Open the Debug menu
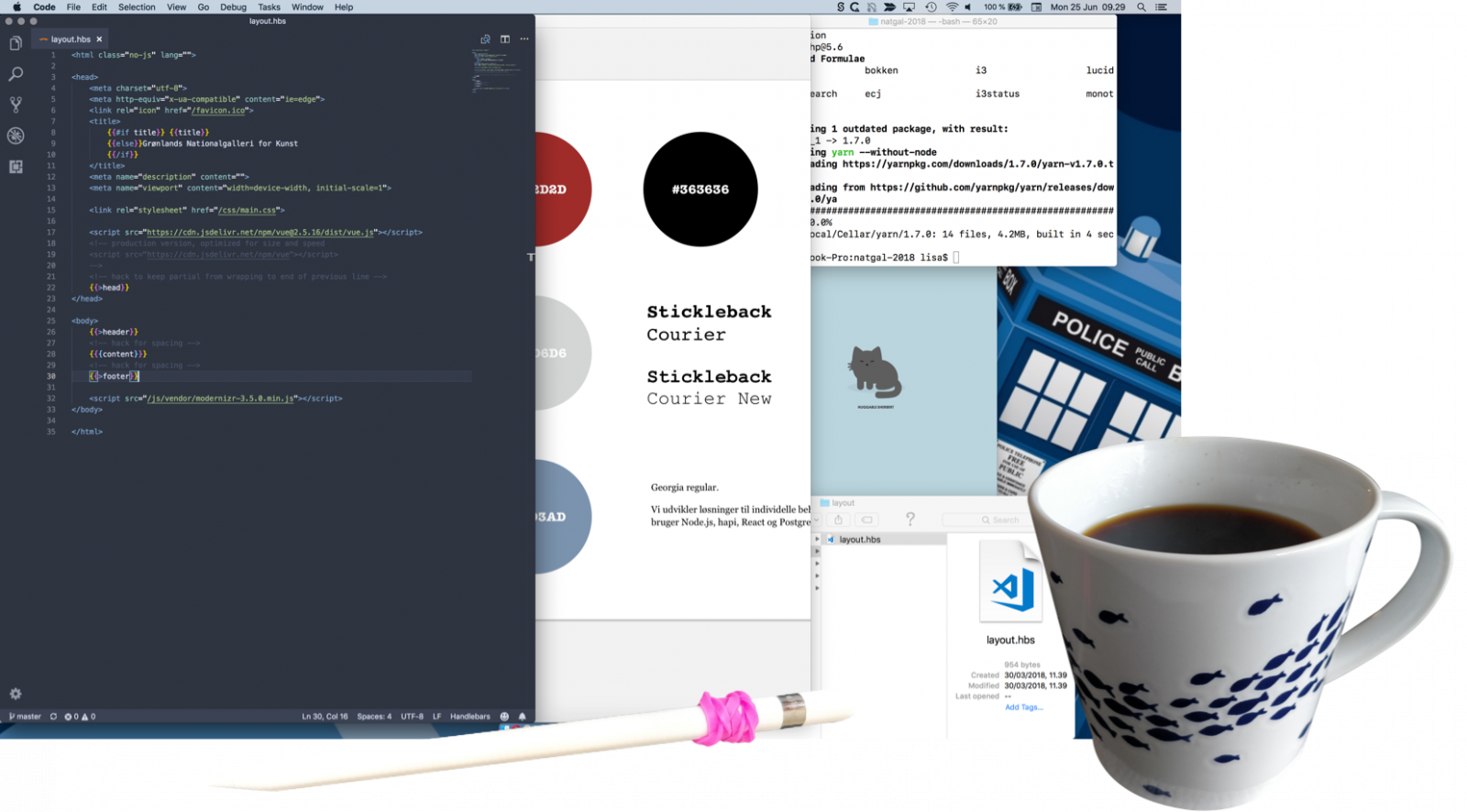This screenshot has height=812, width=1467. [x=233, y=7]
